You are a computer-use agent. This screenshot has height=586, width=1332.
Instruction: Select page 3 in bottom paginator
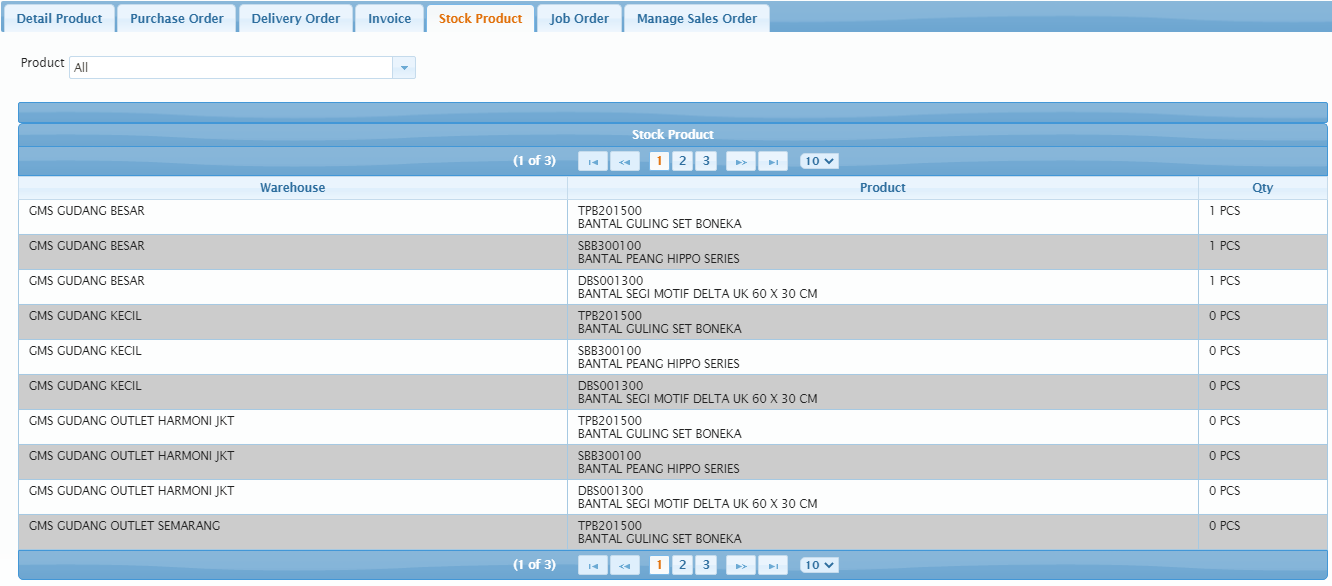(706, 565)
